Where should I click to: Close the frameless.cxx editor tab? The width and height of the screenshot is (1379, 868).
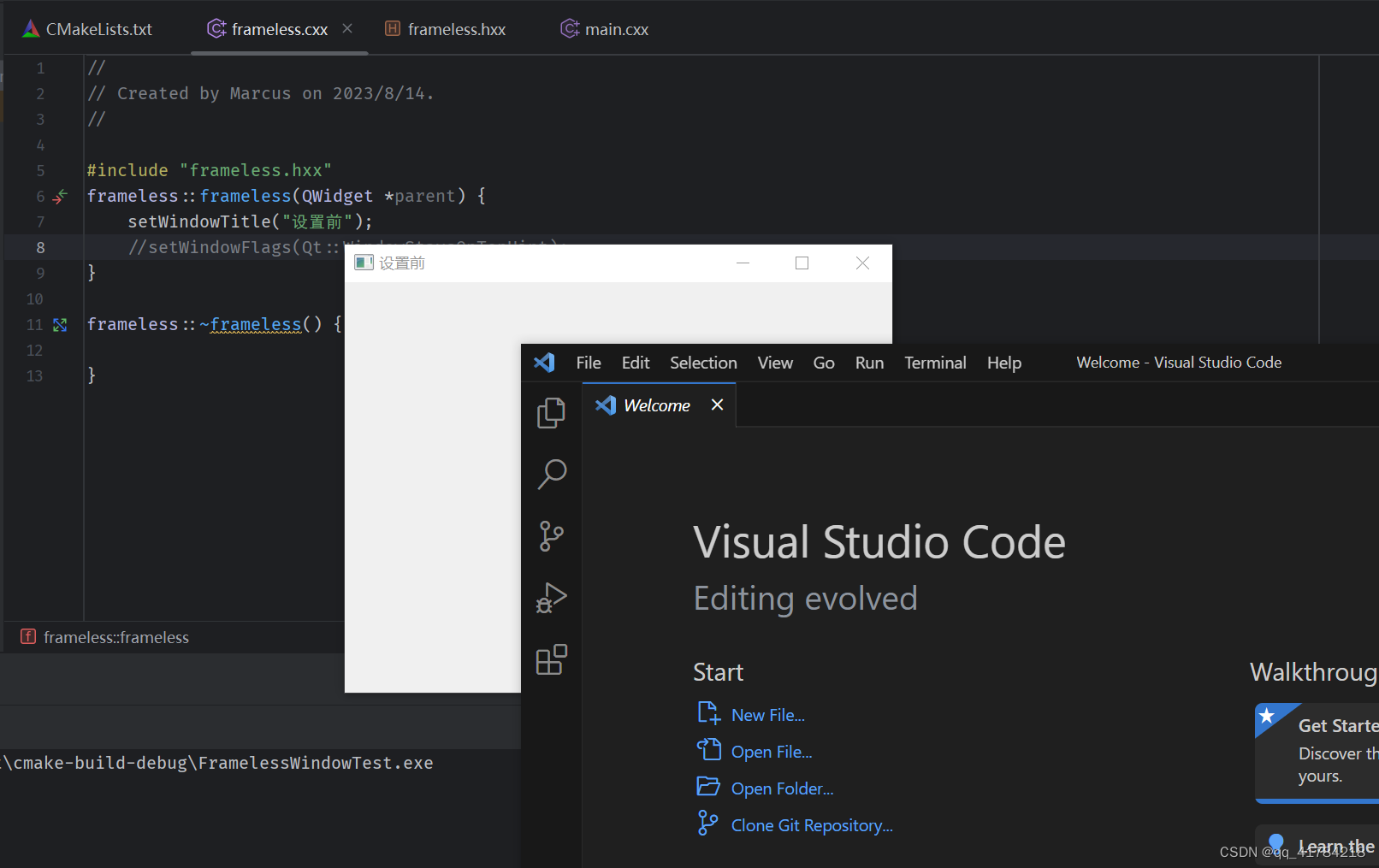pos(347,28)
